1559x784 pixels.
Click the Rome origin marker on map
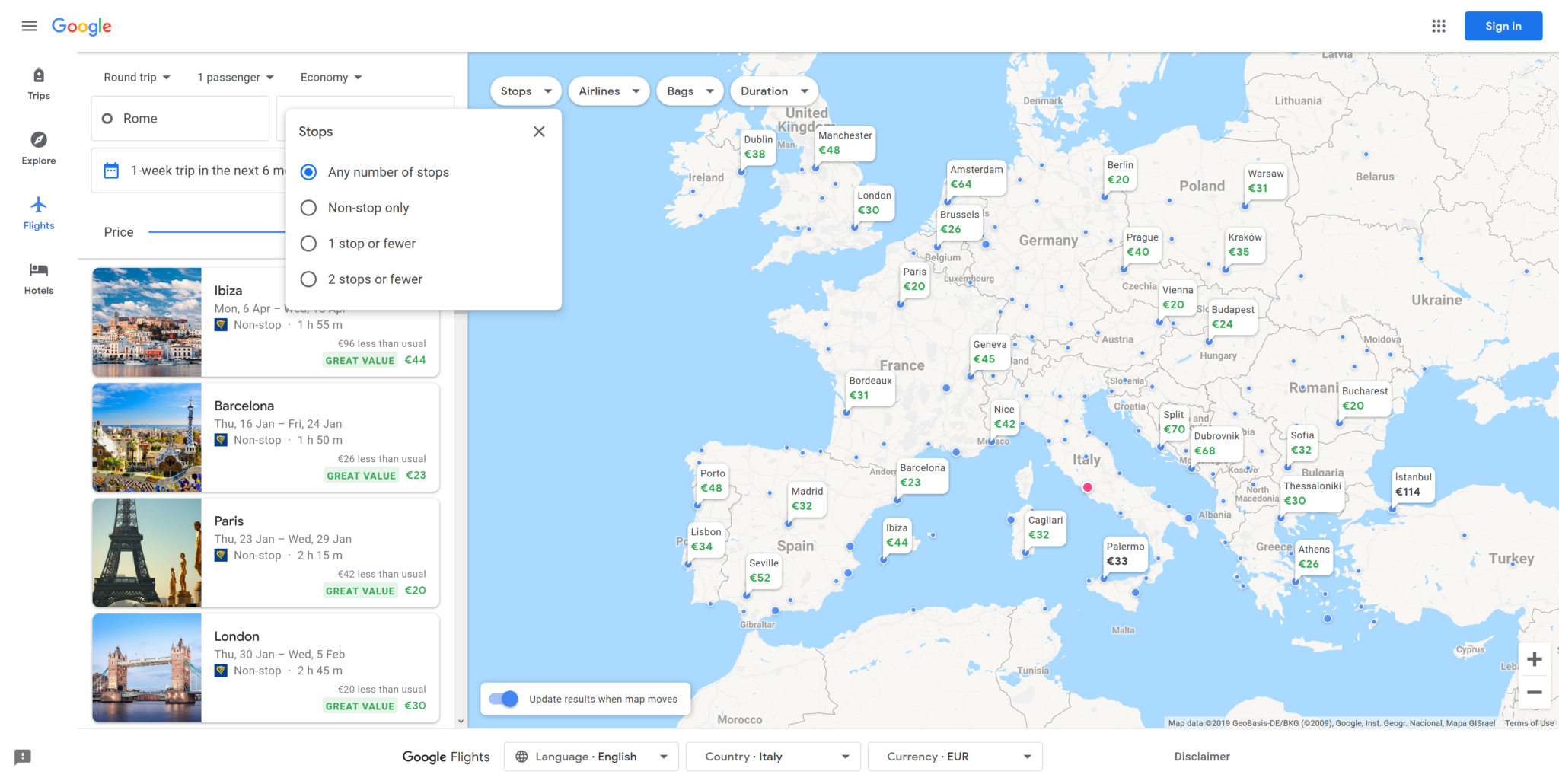click(1087, 487)
